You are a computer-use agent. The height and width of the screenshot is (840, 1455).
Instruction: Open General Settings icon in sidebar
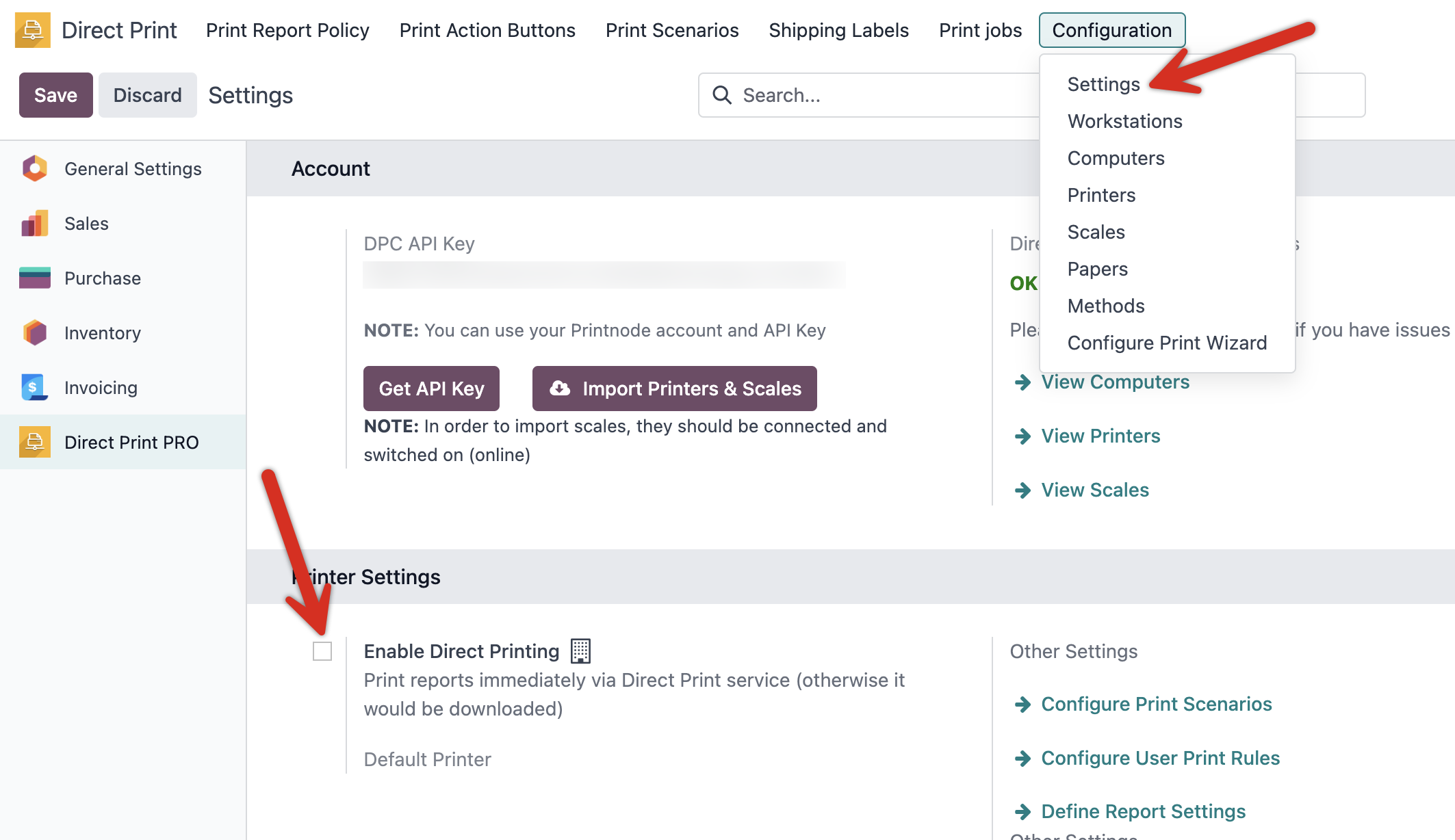point(35,168)
